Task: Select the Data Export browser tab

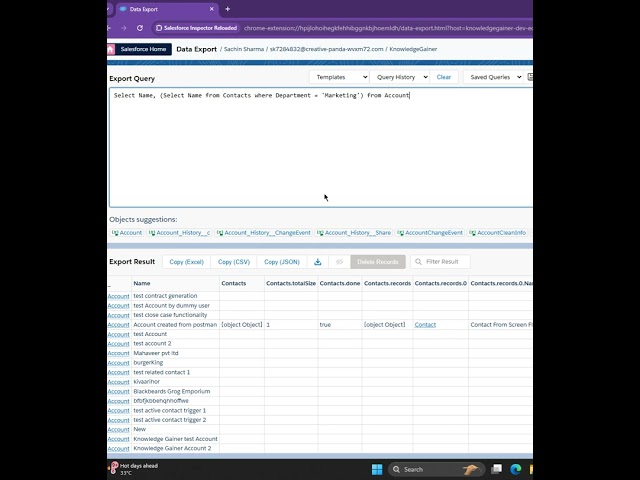Action: coord(167,9)
